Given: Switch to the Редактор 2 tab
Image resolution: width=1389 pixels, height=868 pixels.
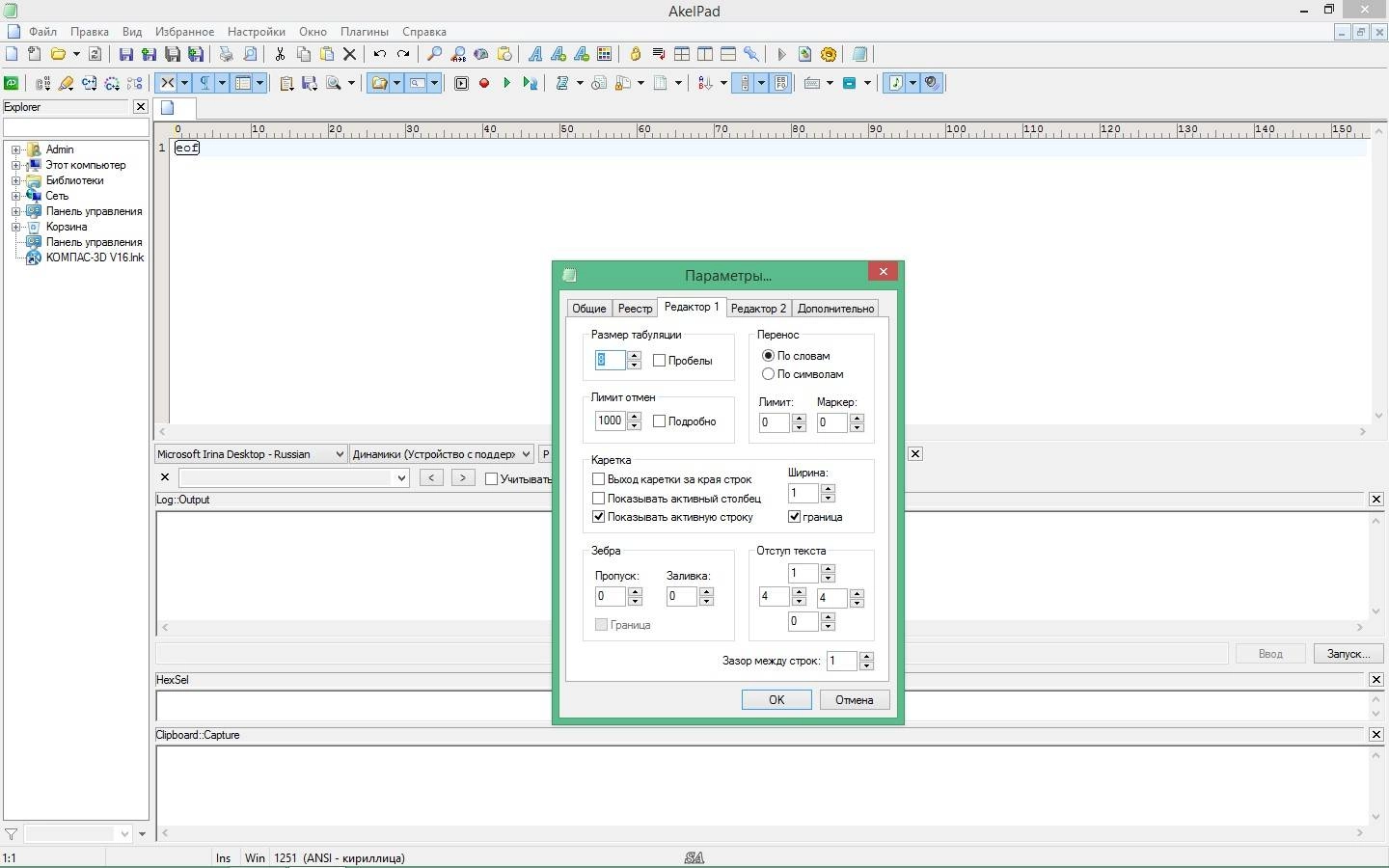Looking at the screenshot, I should 758,309.
